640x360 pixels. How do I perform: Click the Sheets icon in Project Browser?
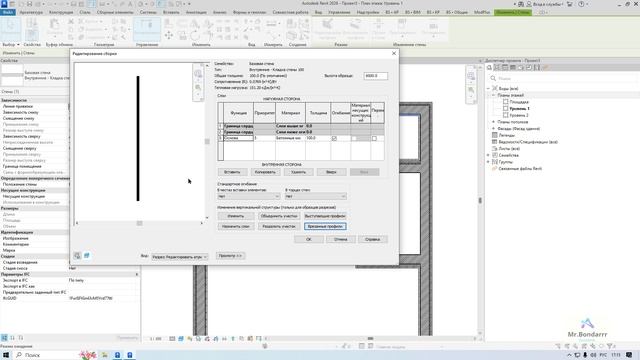(495, 149)
